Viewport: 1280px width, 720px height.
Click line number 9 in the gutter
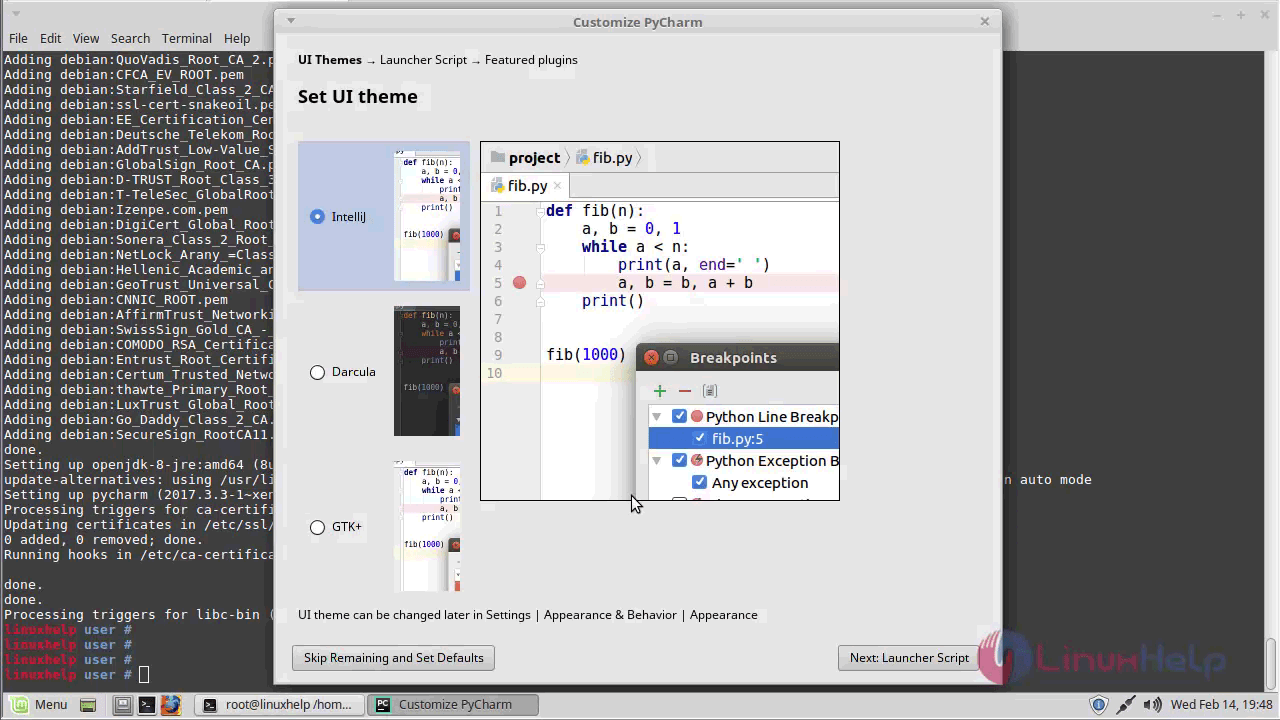[497, 355]
